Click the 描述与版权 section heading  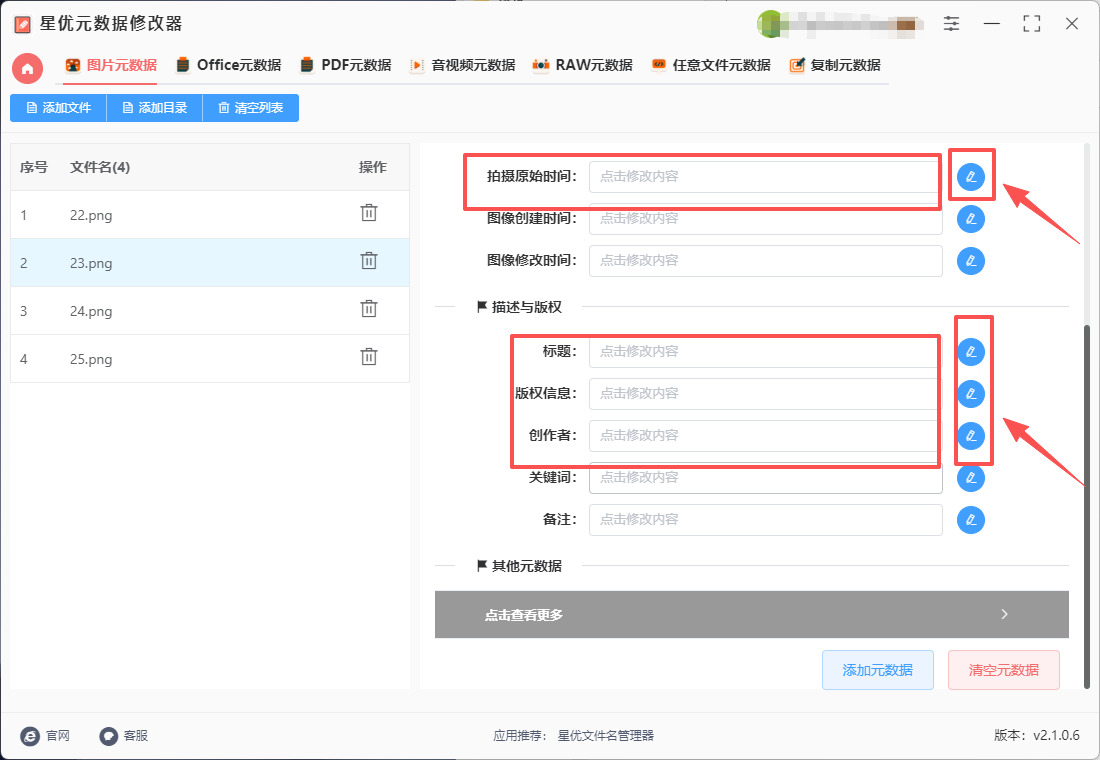(519, 307)
